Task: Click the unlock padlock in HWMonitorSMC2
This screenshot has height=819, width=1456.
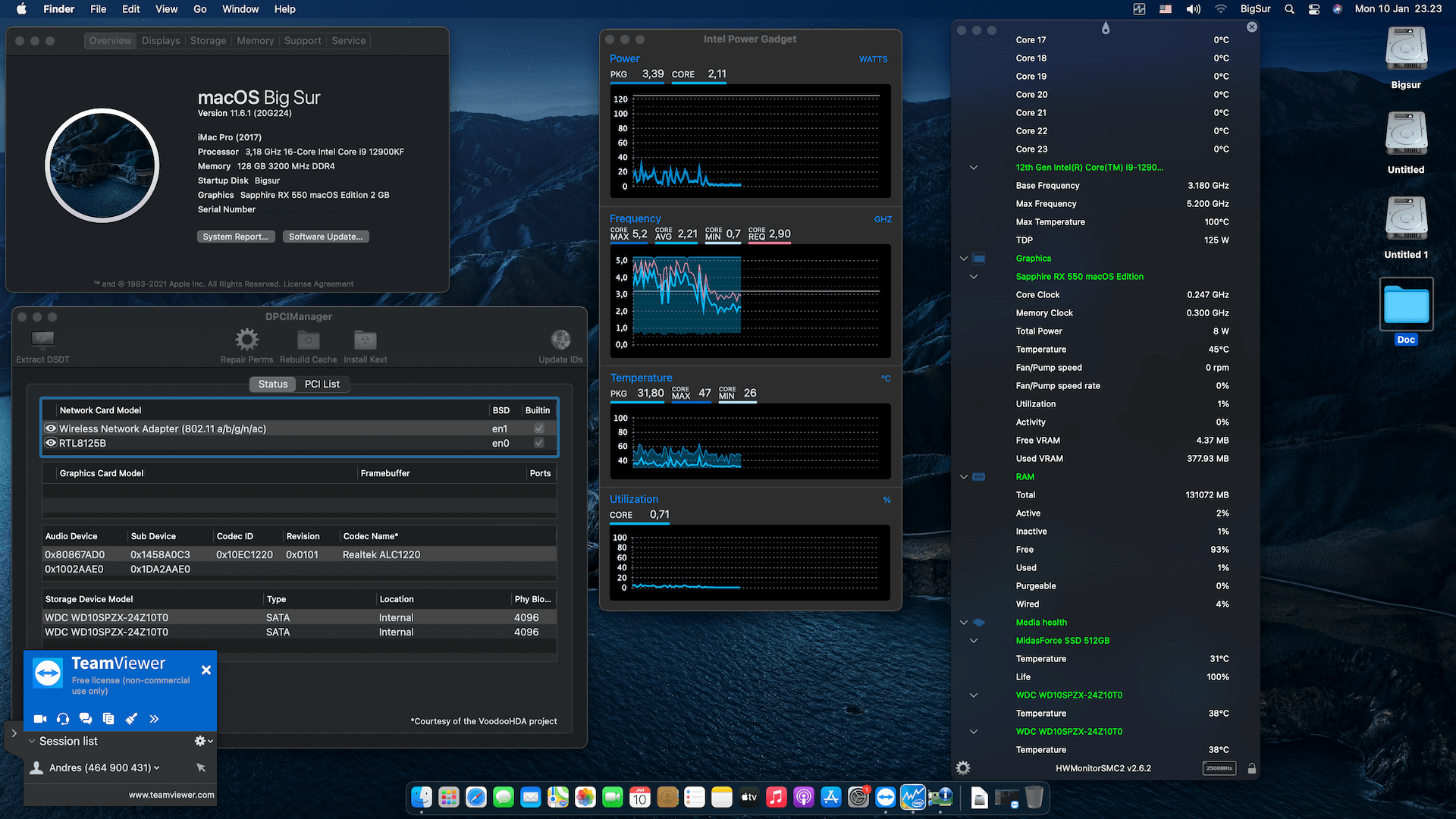Action: click(x=1251, y=767)
